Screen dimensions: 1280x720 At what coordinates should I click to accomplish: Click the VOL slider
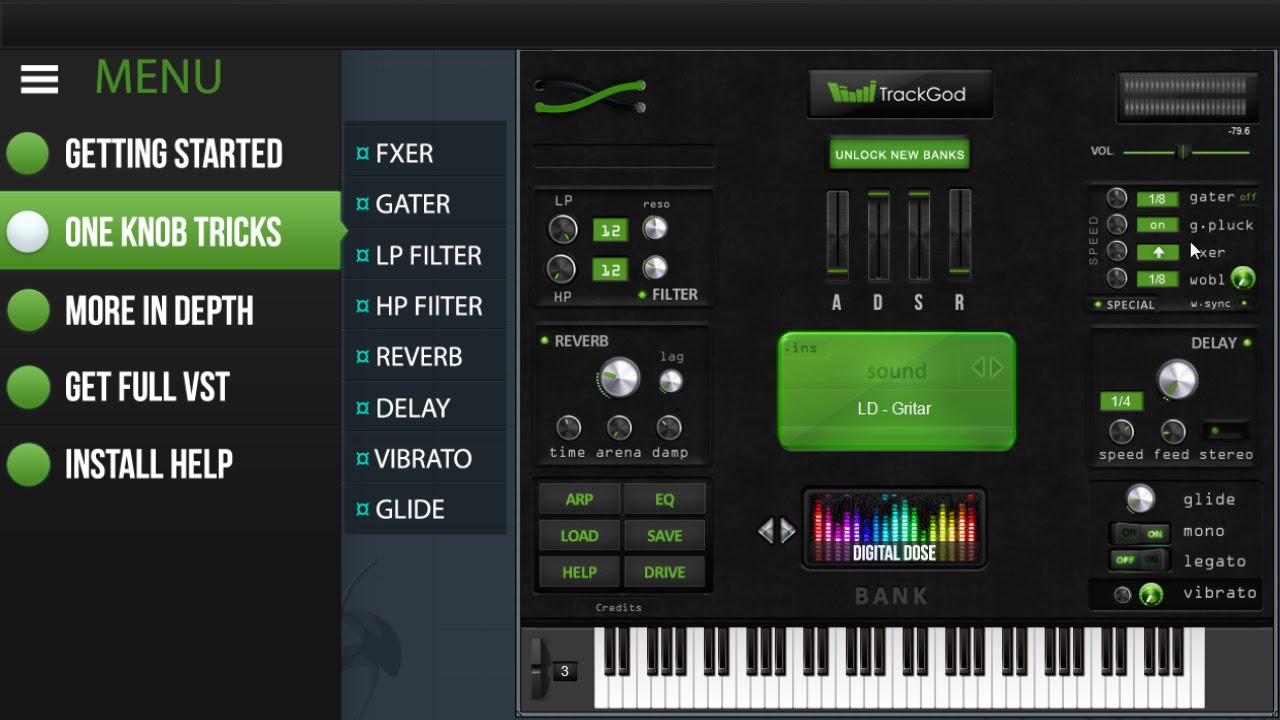tap(1186, 152)
